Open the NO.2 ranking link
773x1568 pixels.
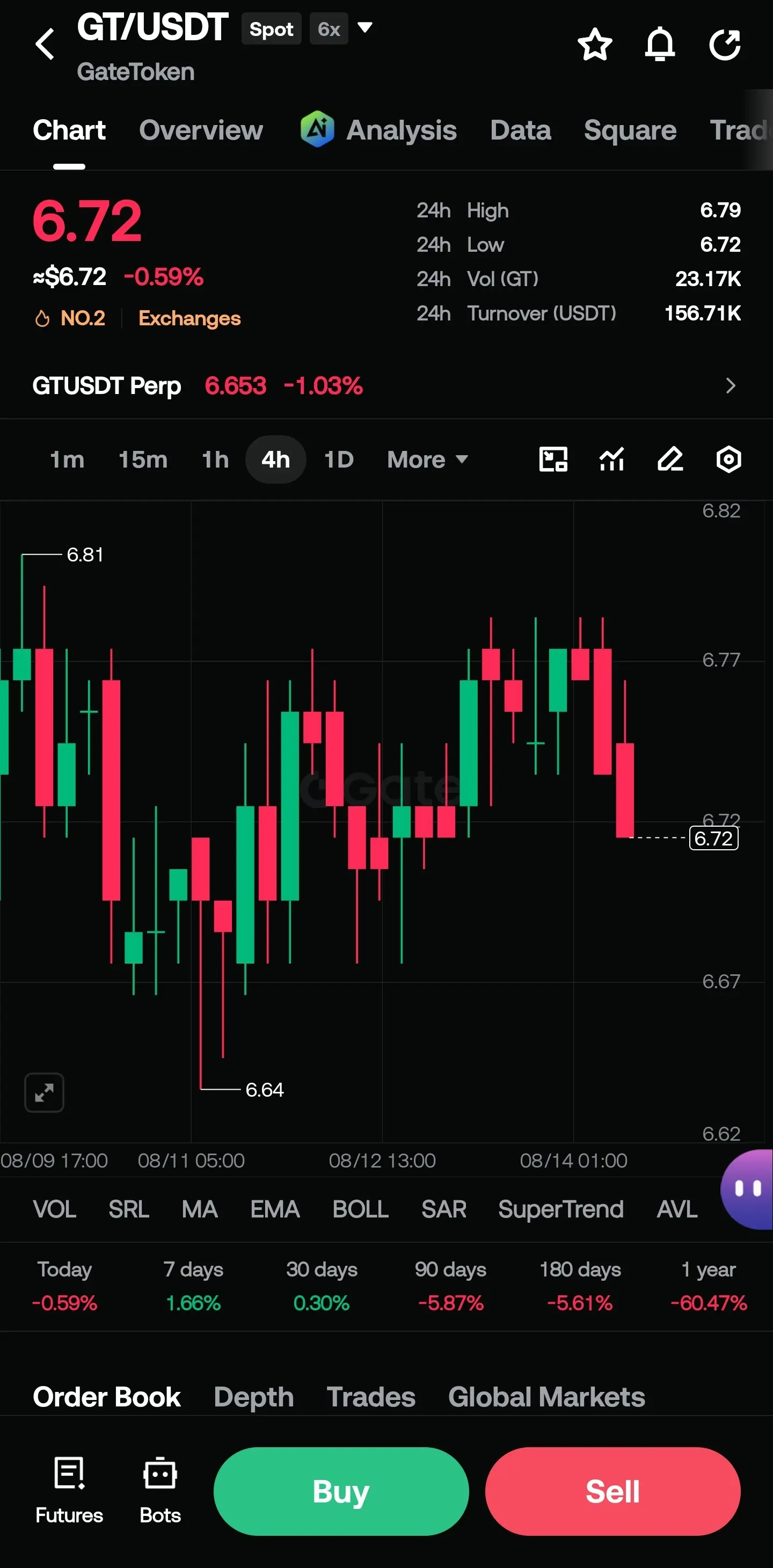point(83,318)
